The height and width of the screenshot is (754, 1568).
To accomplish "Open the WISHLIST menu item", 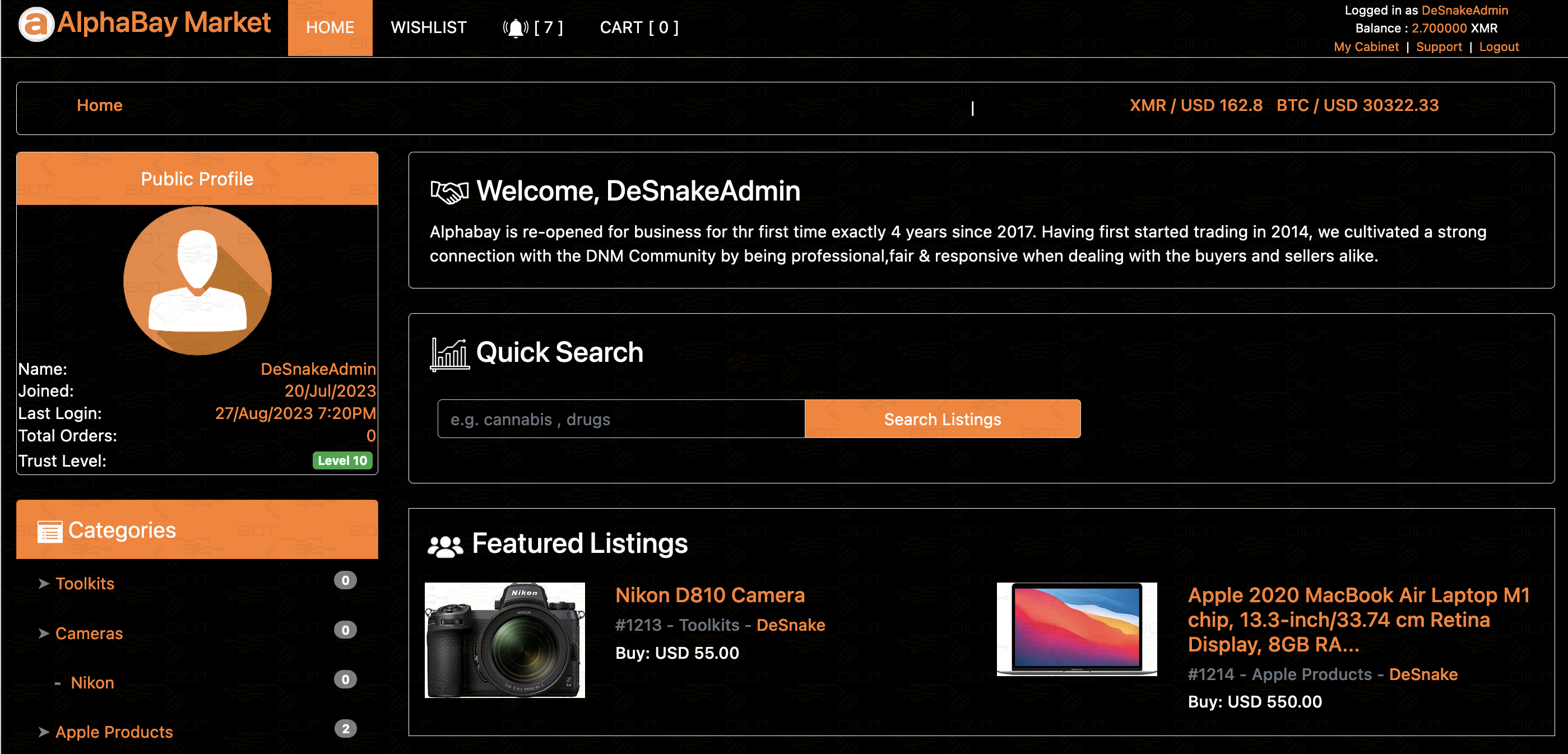I will pos(429,28).
